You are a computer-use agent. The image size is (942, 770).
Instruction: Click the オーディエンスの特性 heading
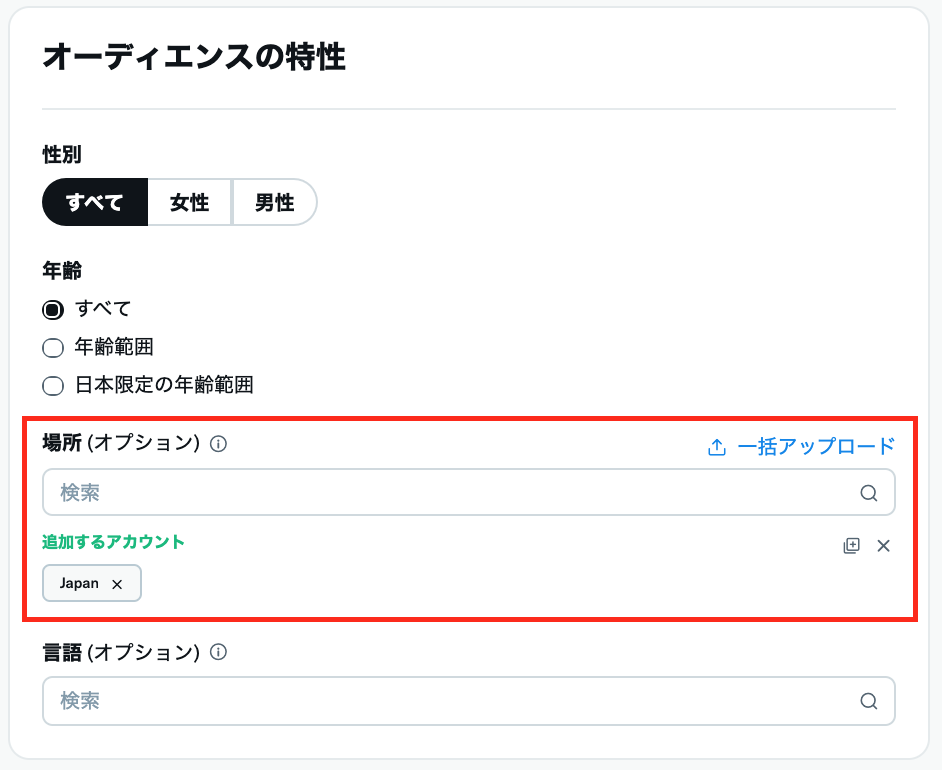click(194, 57)
